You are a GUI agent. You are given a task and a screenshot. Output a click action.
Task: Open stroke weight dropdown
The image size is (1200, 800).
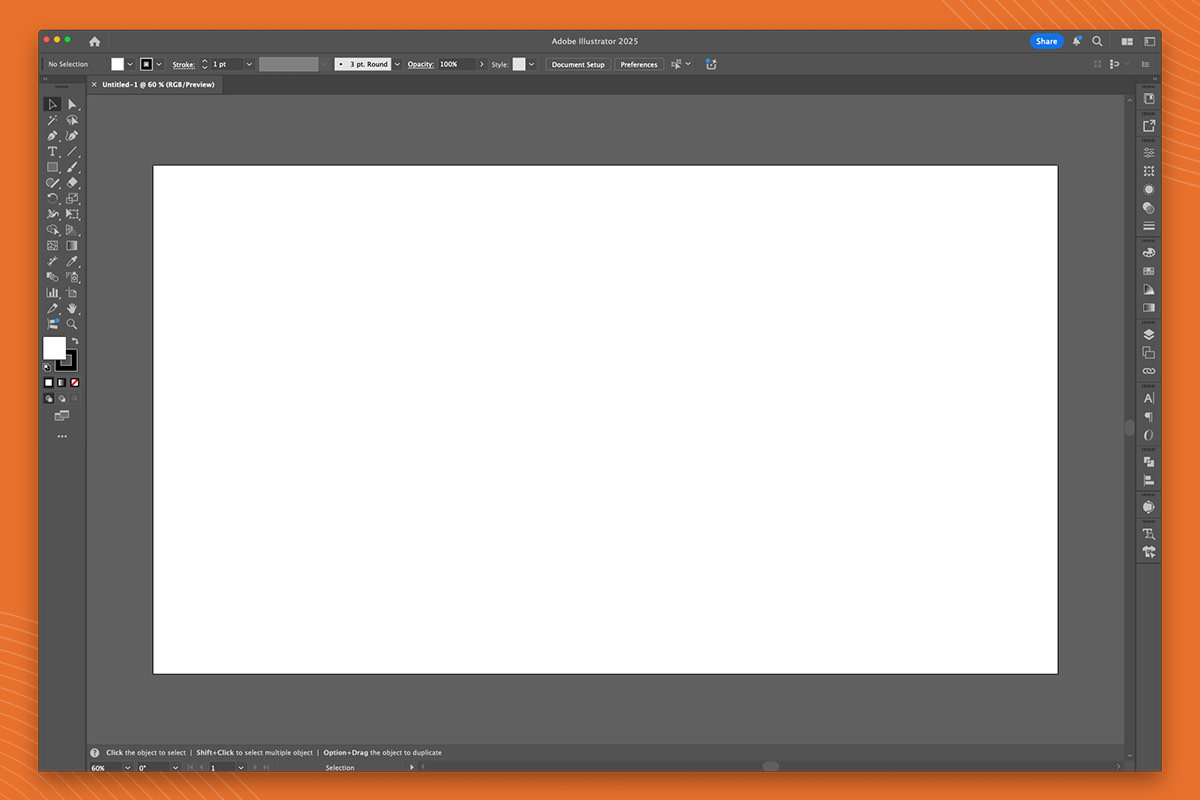pos(249,64)
